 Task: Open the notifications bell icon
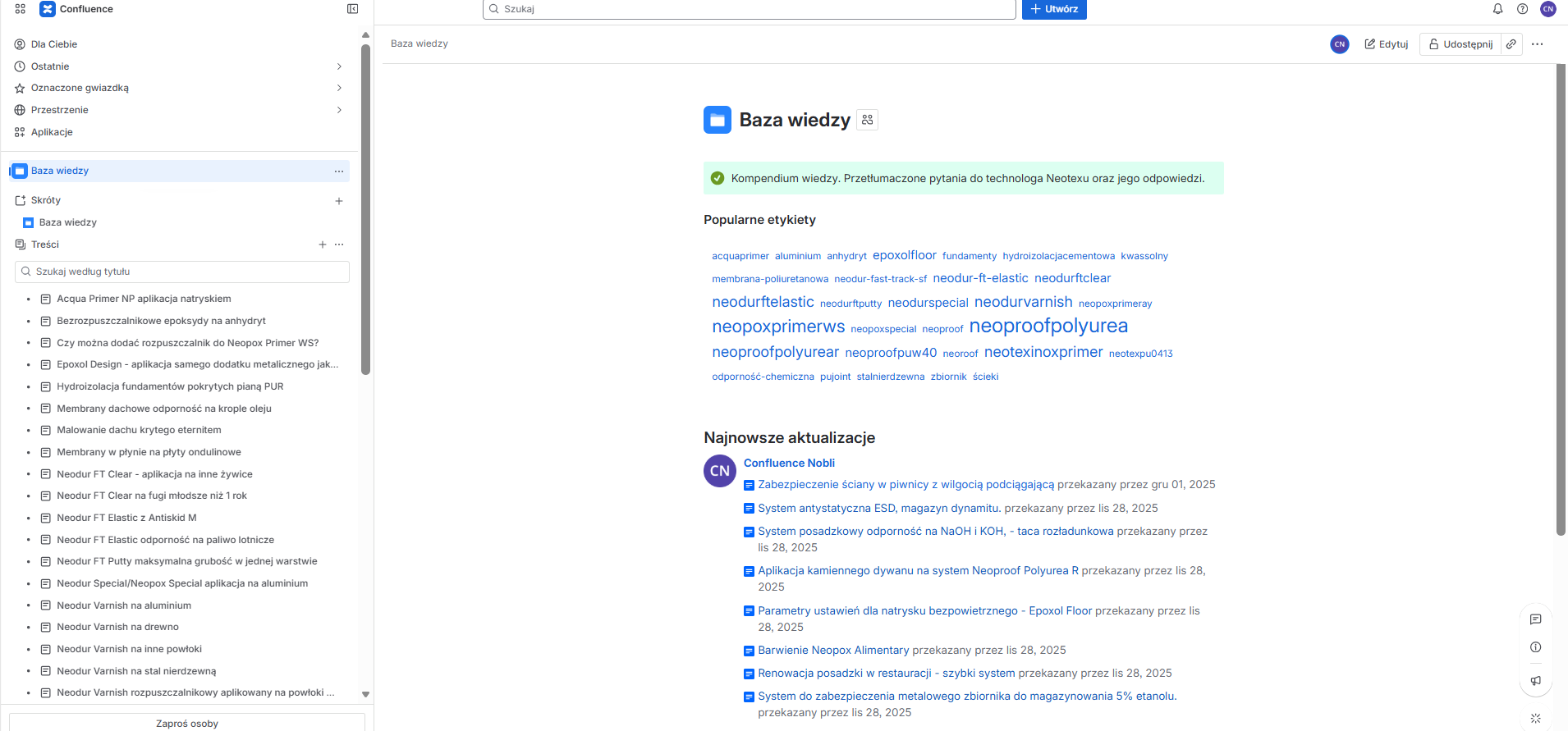tap(1497, 9)
